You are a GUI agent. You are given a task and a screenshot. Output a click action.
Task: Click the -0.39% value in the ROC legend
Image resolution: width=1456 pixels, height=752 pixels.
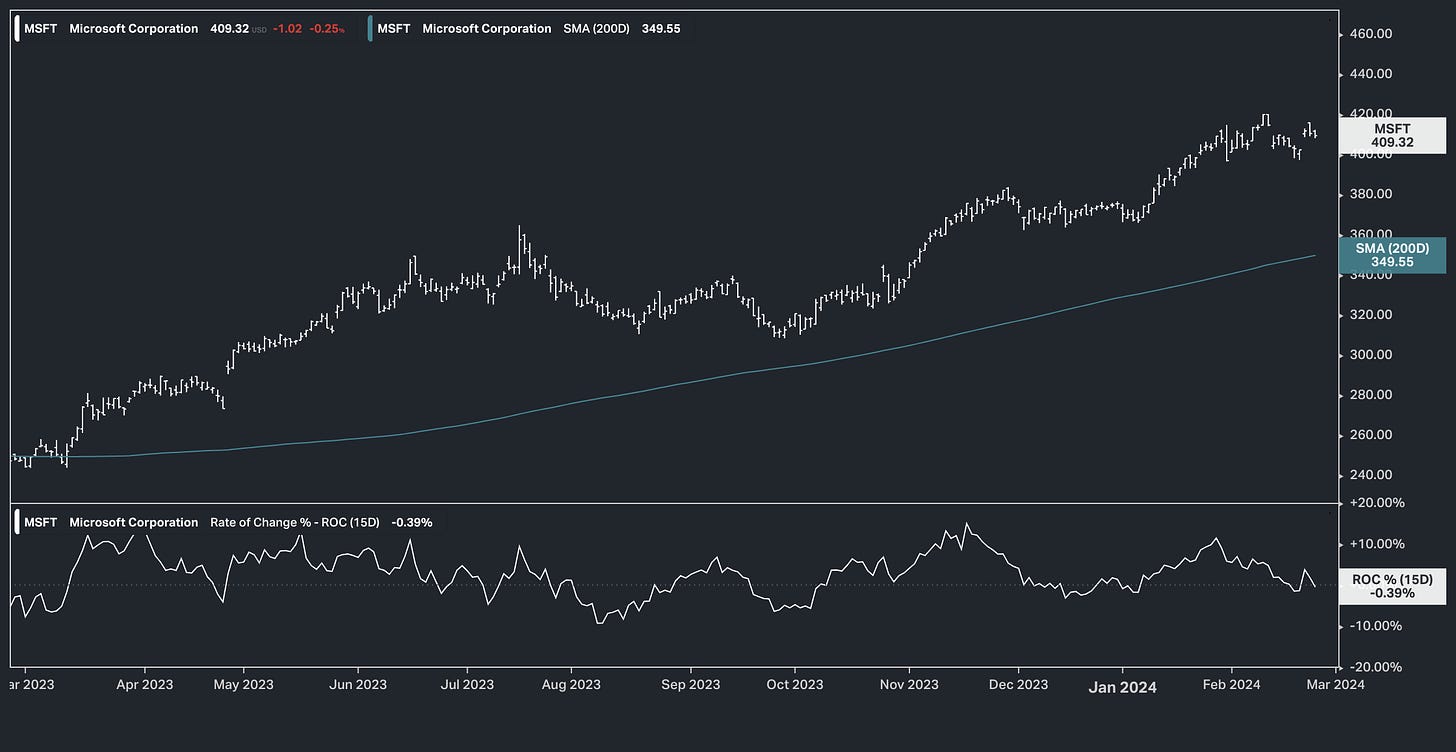[412, 522]
